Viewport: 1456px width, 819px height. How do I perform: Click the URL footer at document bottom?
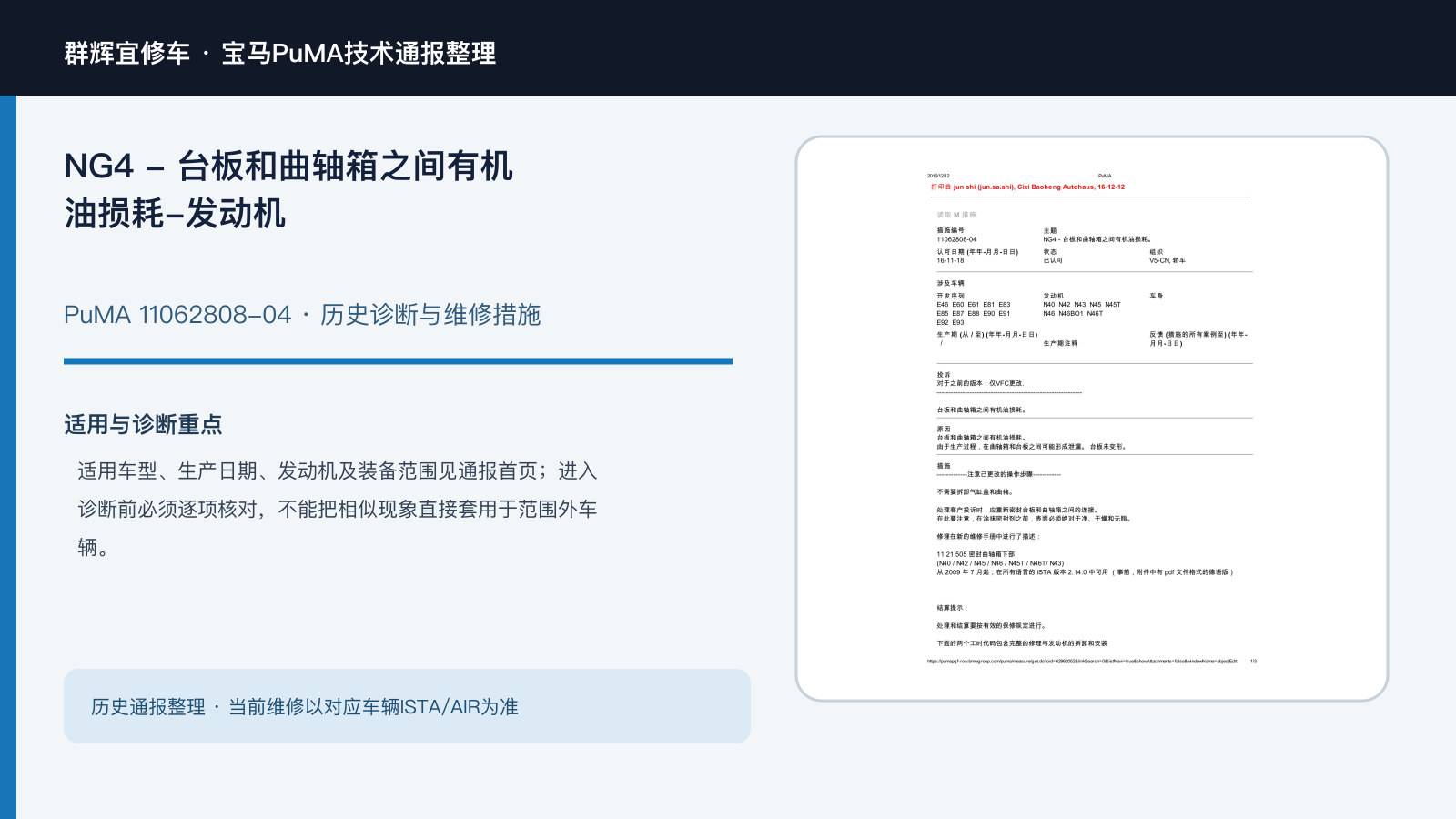(1082, 662)
